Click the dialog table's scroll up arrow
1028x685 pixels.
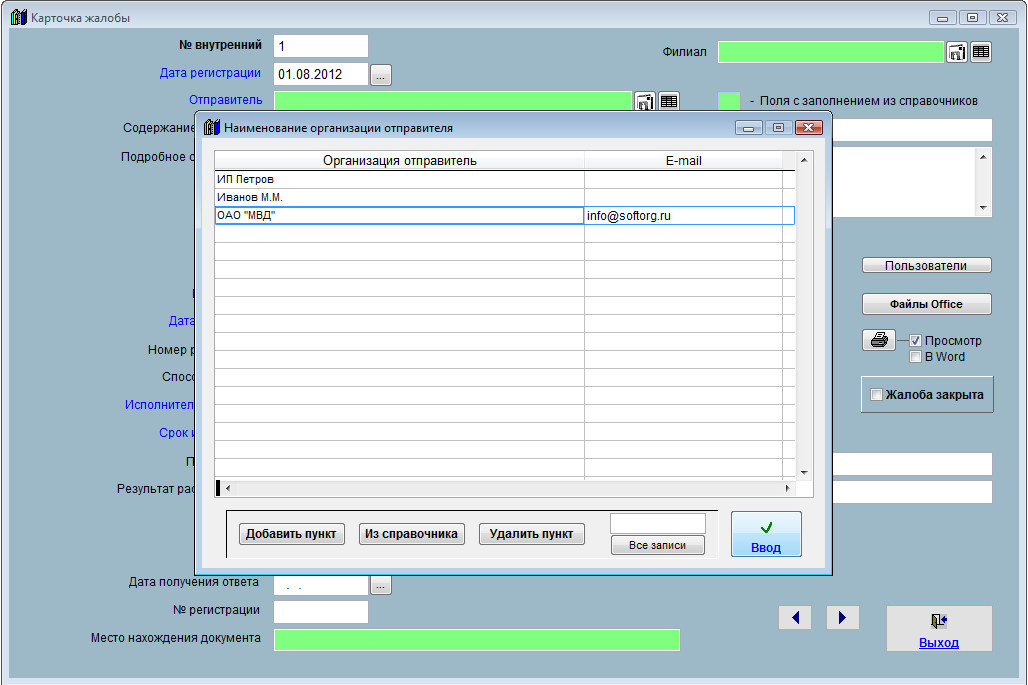(804, 160)
